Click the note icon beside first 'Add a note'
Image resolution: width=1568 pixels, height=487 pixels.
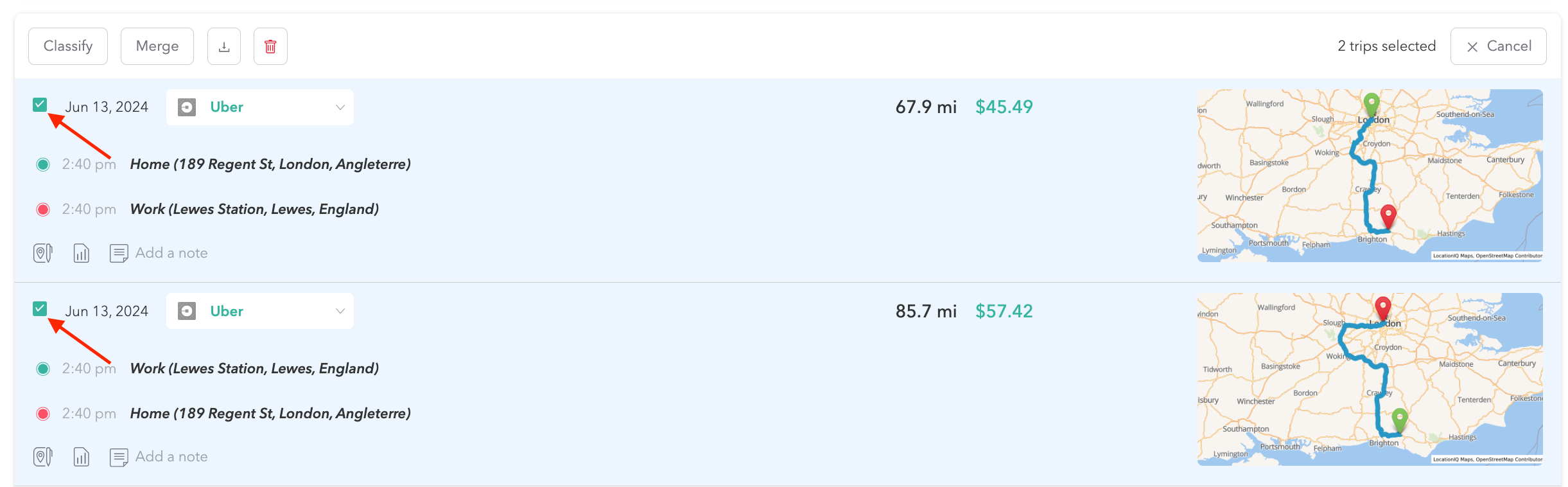point(119,252)
